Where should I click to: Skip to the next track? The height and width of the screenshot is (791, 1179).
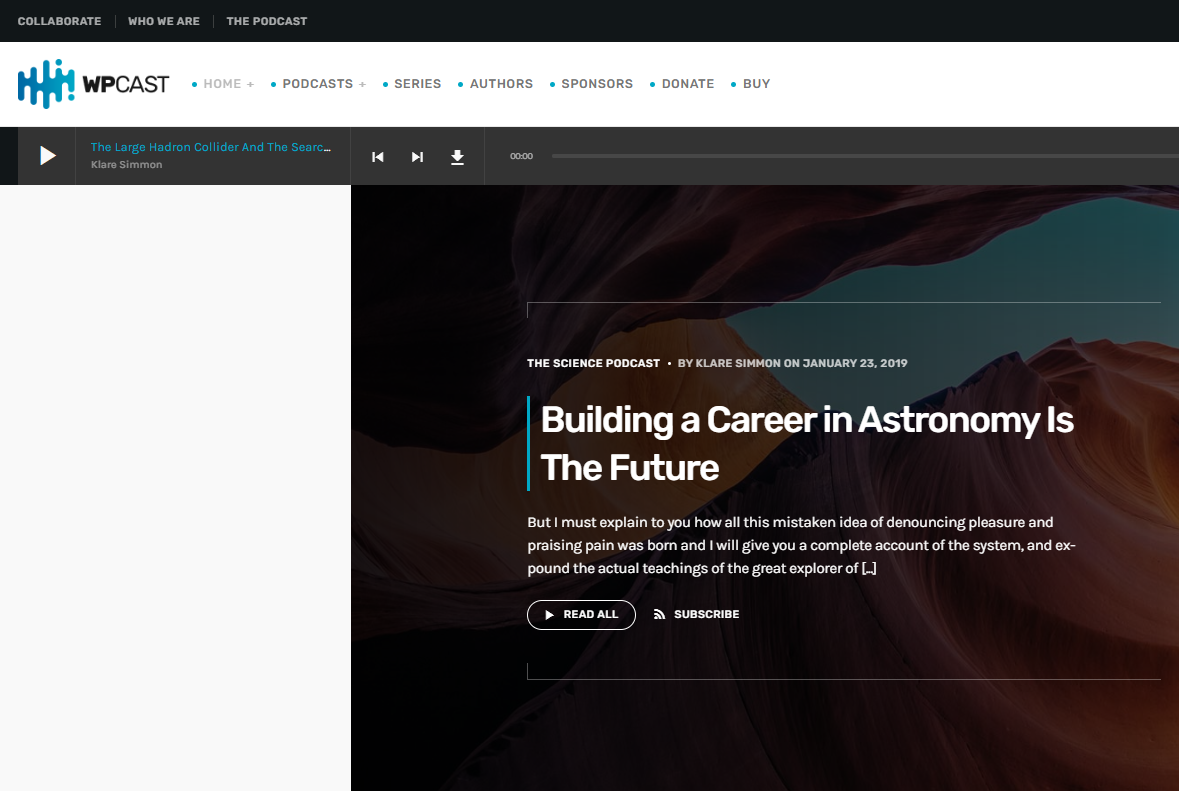417,156
